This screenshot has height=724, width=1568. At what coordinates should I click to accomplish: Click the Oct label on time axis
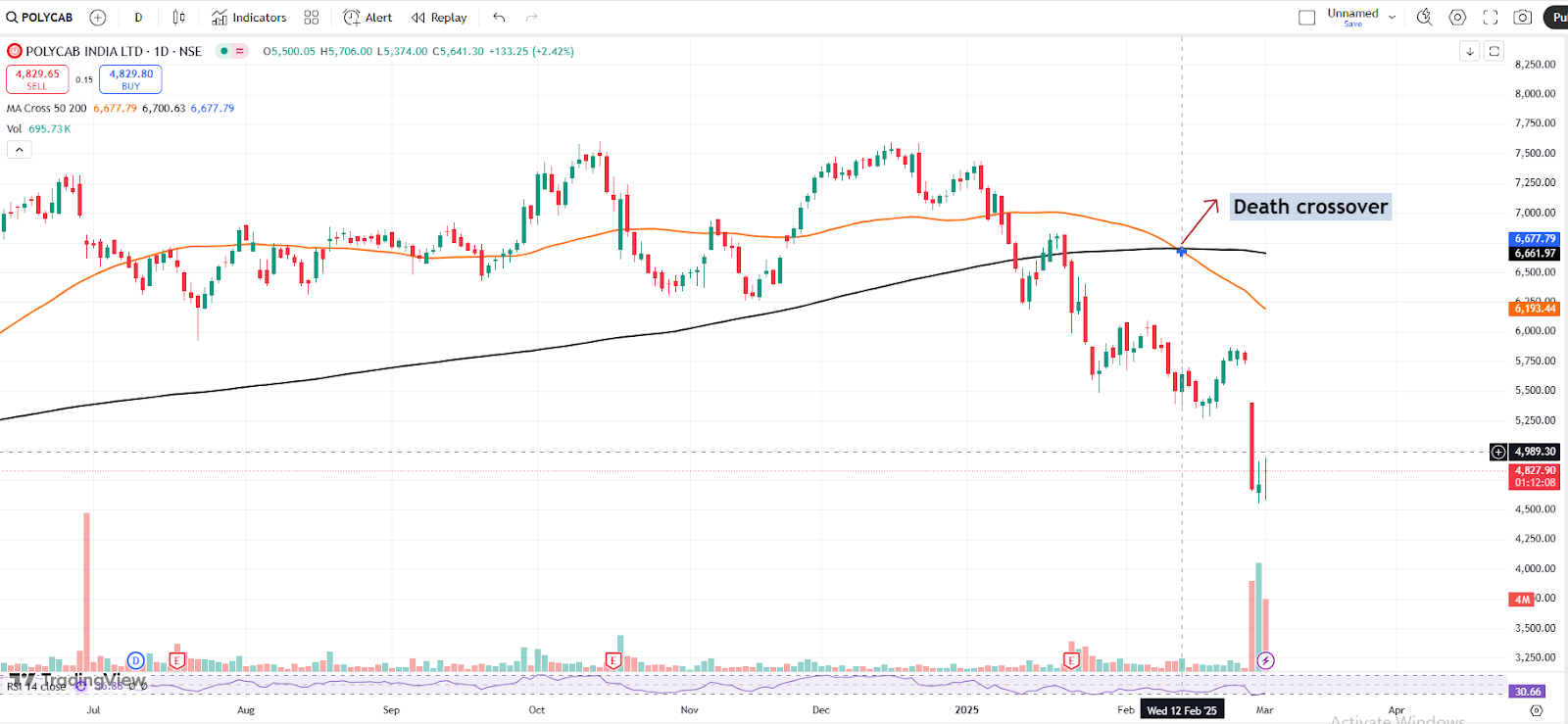point(537,710)
